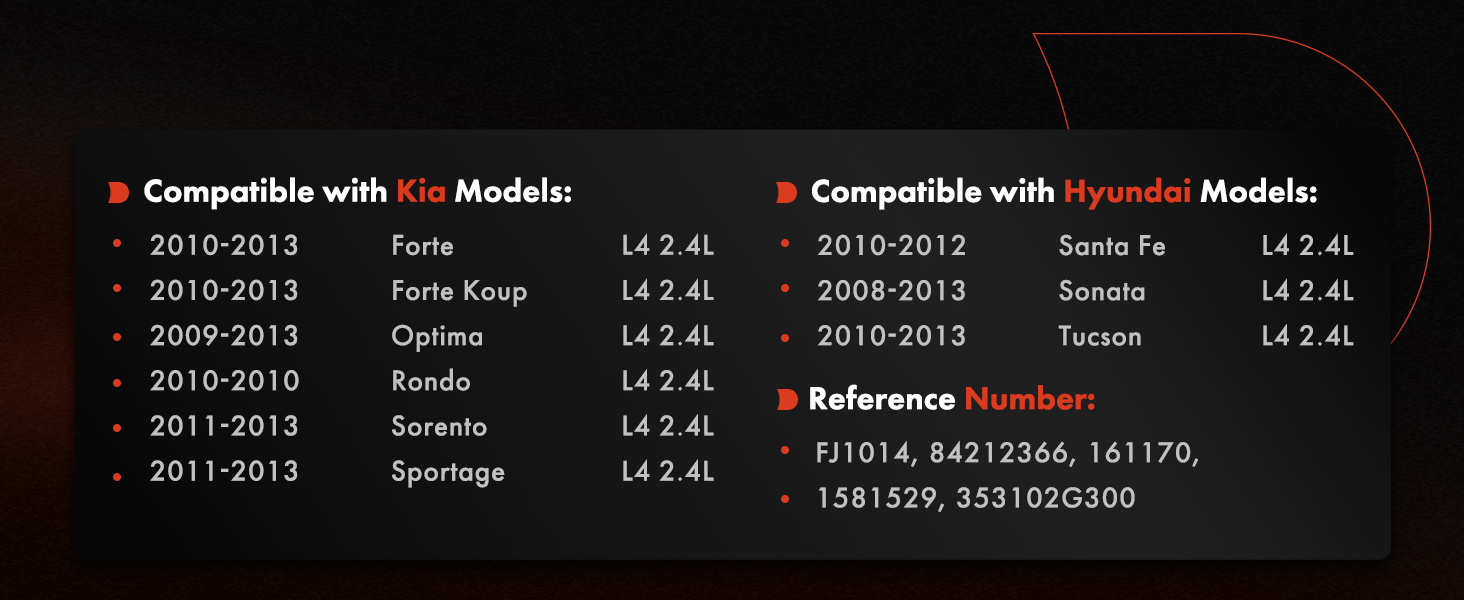Click the L4 2.4L engine beside Forte Koup
The width and height of the screenshot is (1464, 600).
668,291
